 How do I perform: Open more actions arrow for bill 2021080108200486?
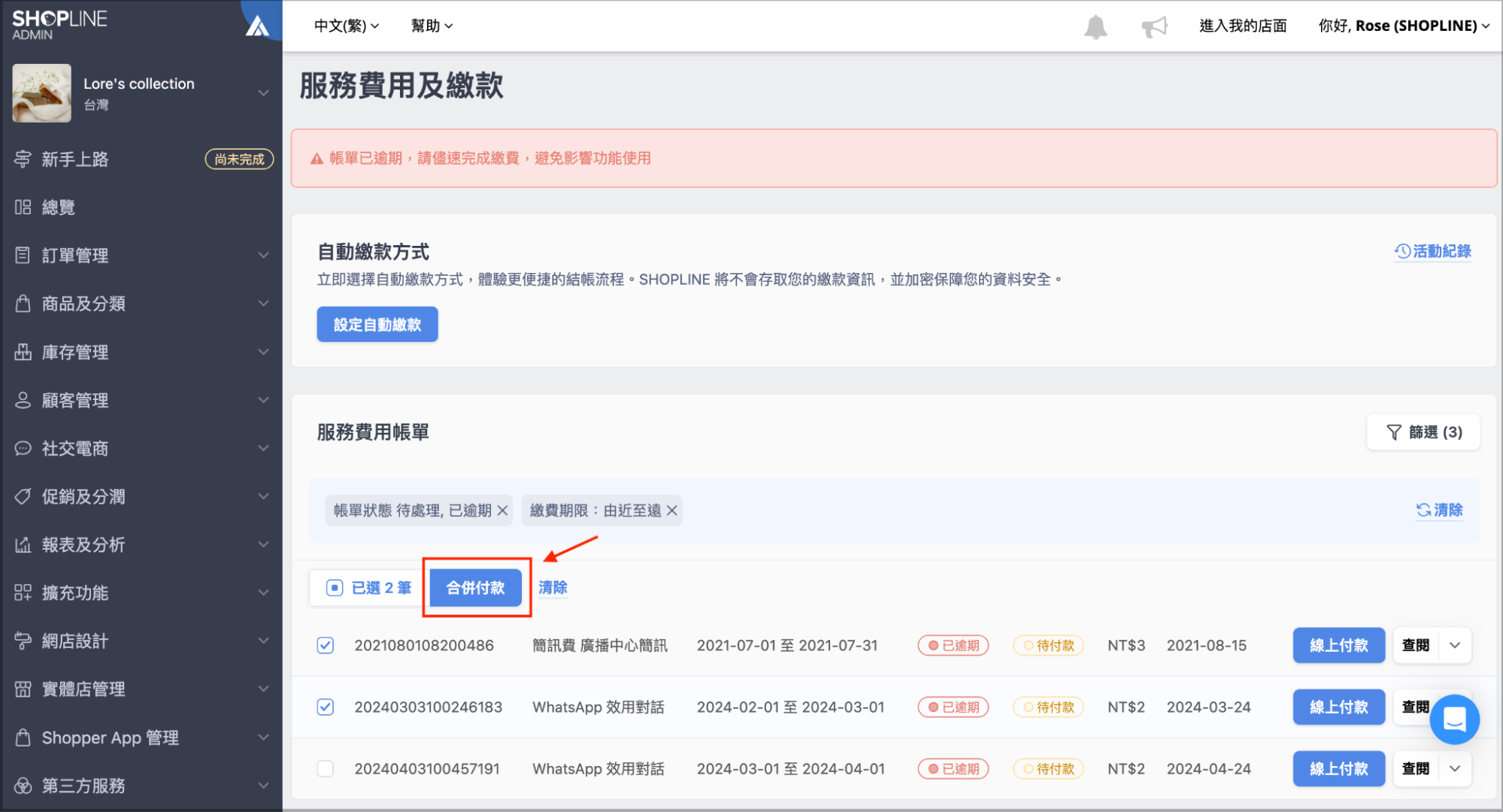[1455, 645]
